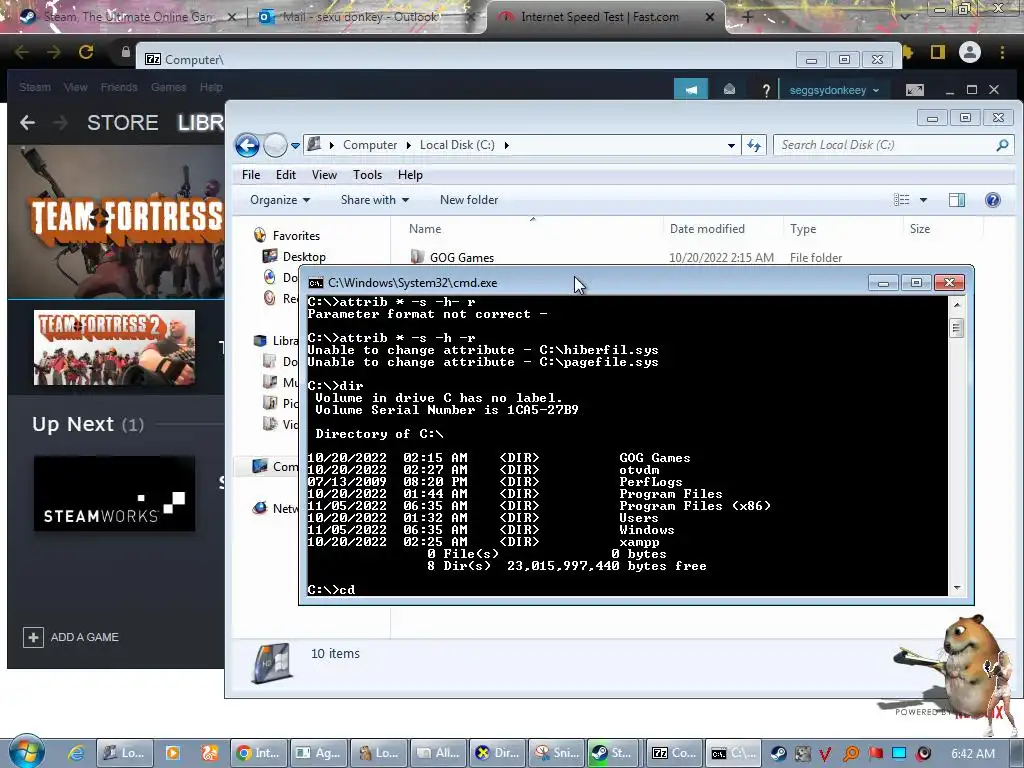Click the Steam system tray icon
This screenshot has height=768, width=1024.
[x=778, y=754]
